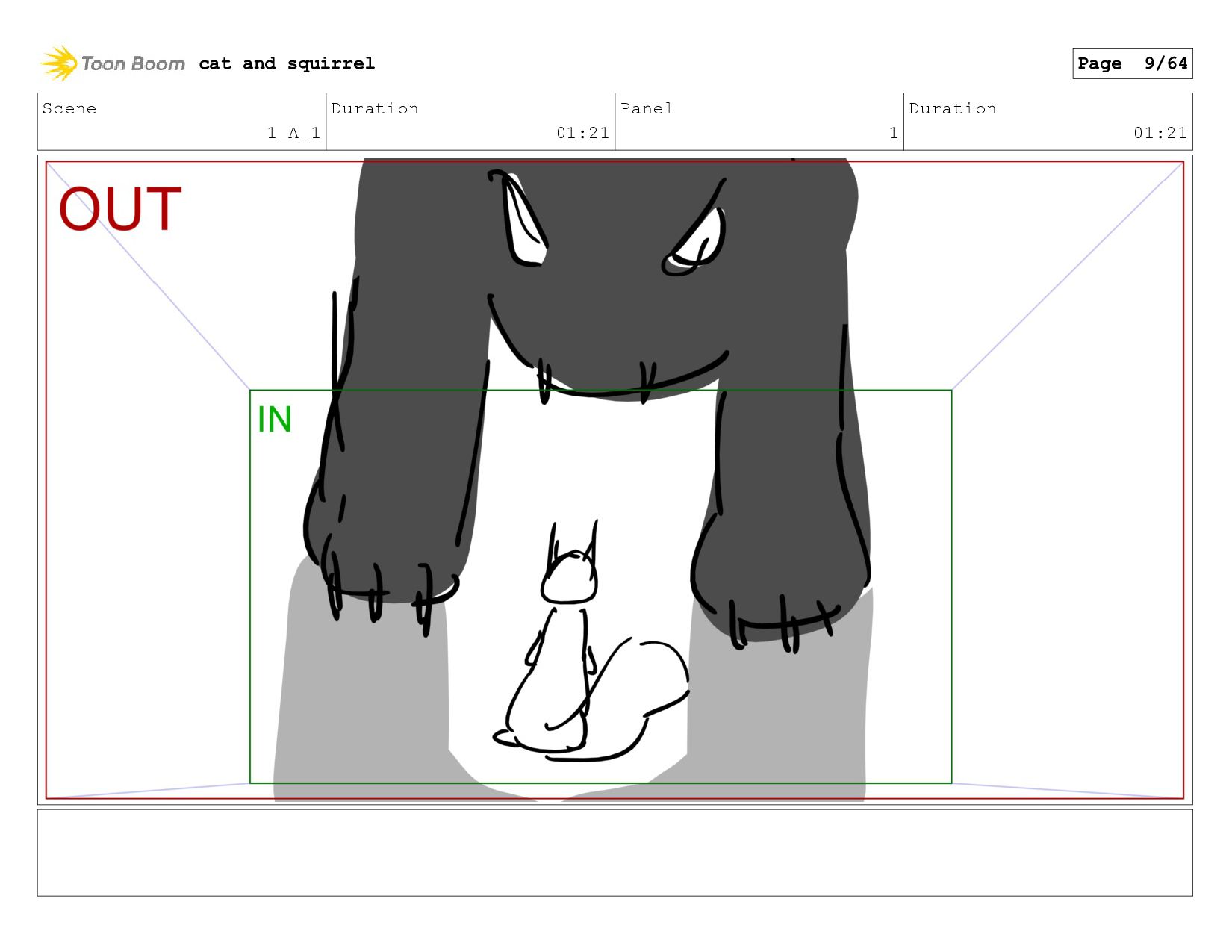Click the empty notes box below panel

(615, 853)
